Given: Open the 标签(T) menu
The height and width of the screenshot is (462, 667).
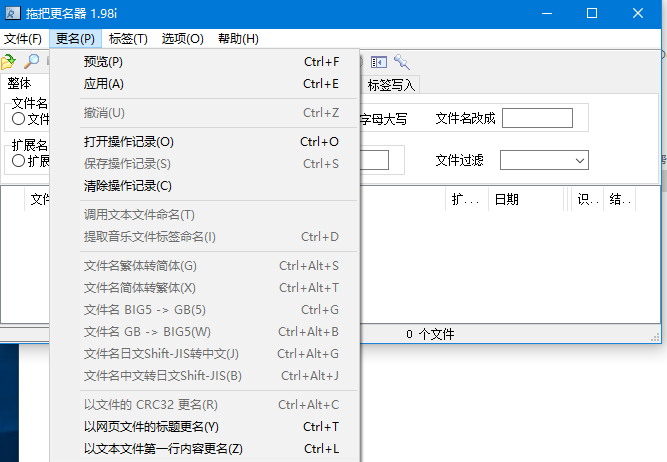Looking at the screenshot, I should [128, 39].
